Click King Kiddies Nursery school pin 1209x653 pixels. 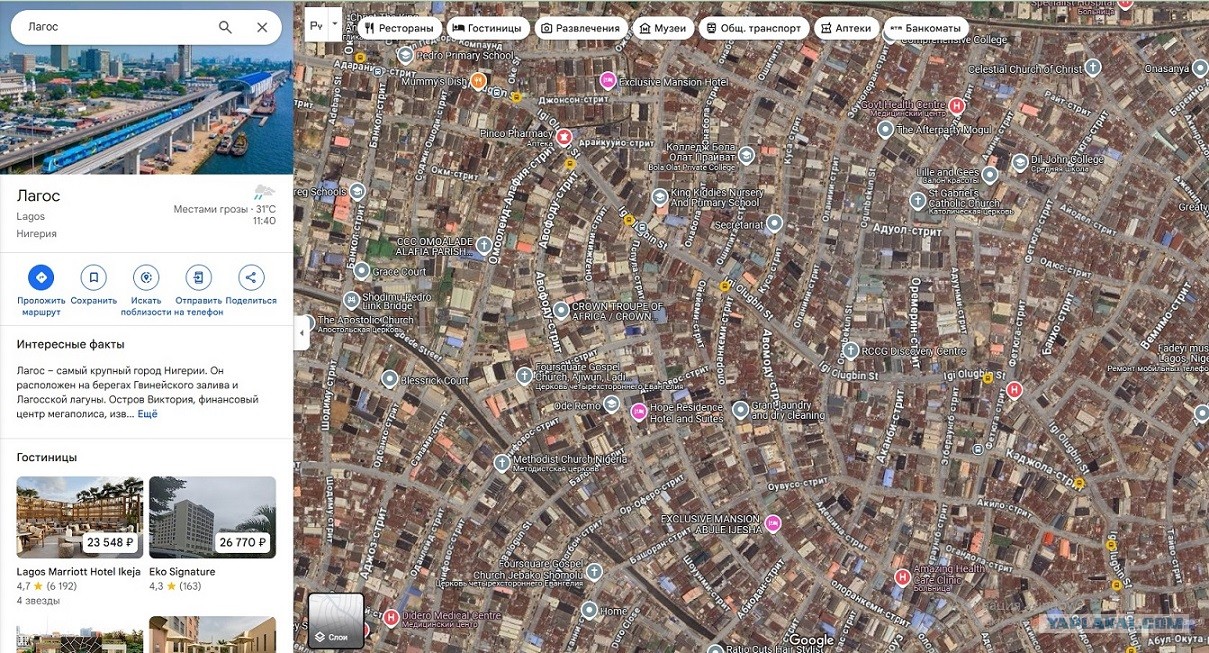point(660,197)
